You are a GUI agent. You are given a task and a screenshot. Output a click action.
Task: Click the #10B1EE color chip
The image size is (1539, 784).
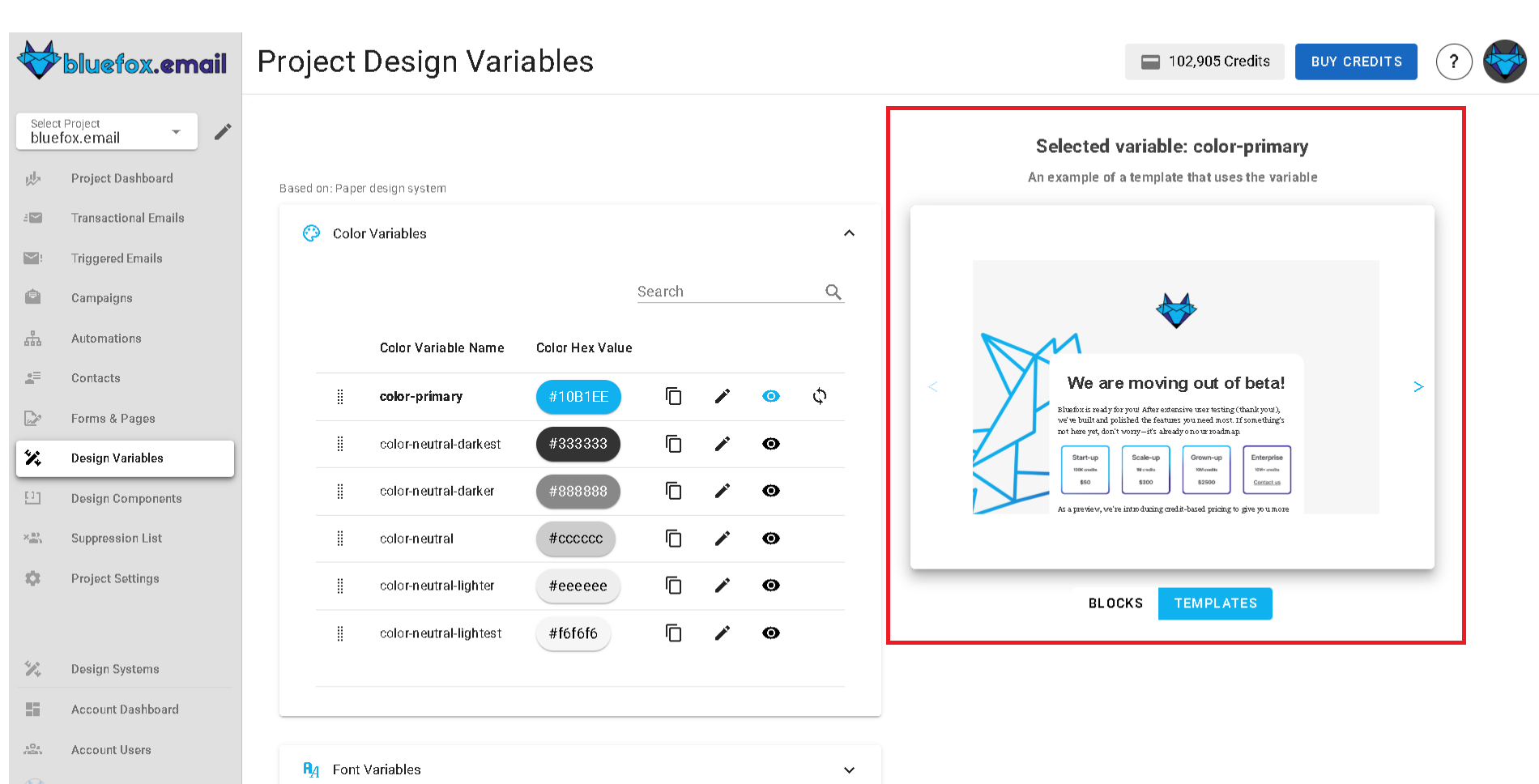pos(578,397)
